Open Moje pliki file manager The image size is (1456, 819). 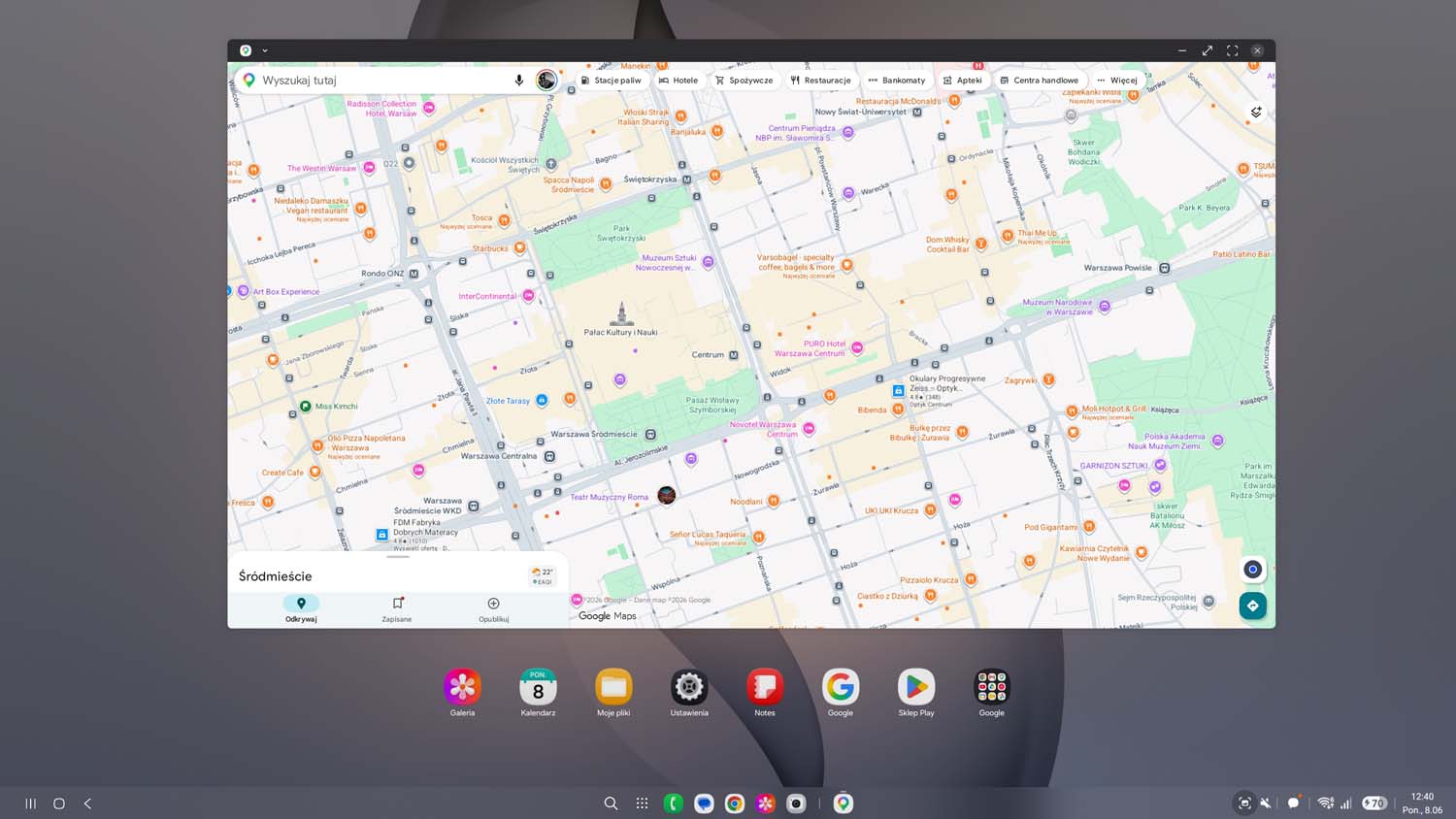[613, 687]
